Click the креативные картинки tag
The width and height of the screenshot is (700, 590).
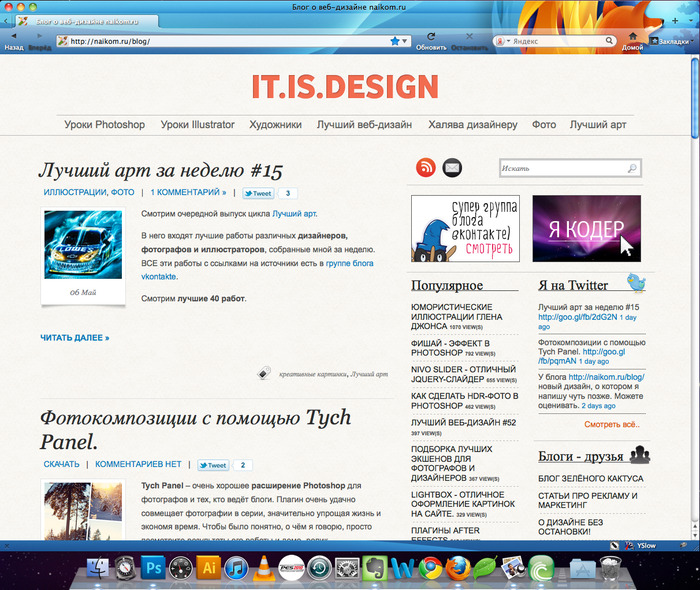pos(312,374)
